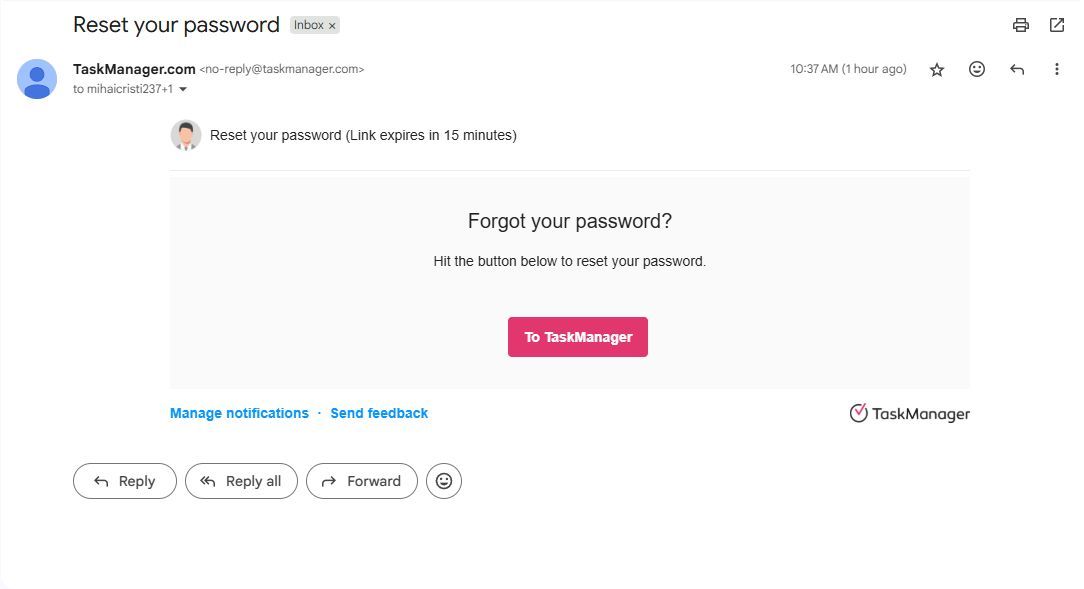Reply using the header reply arrow

[x=1017, y=69]
